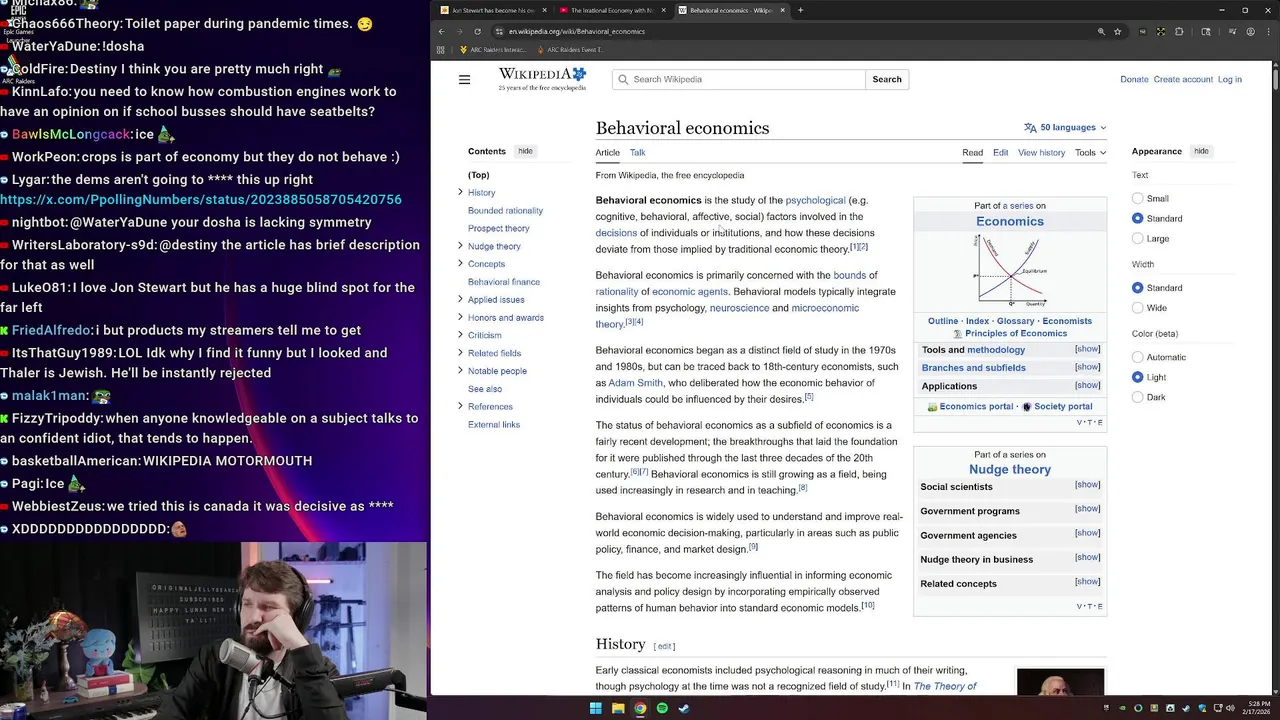Click the site info icon beside the URL

[499, 32]
